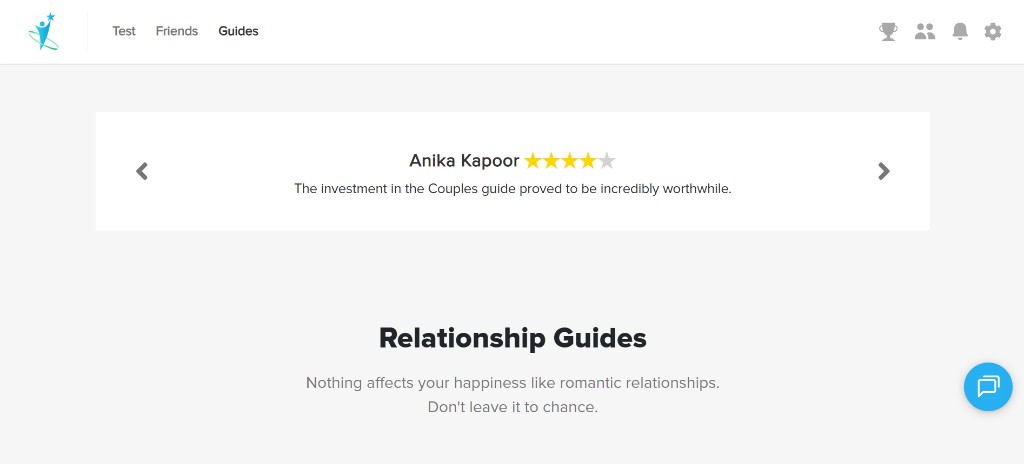Click the third yellow rating star

point(570,161)
